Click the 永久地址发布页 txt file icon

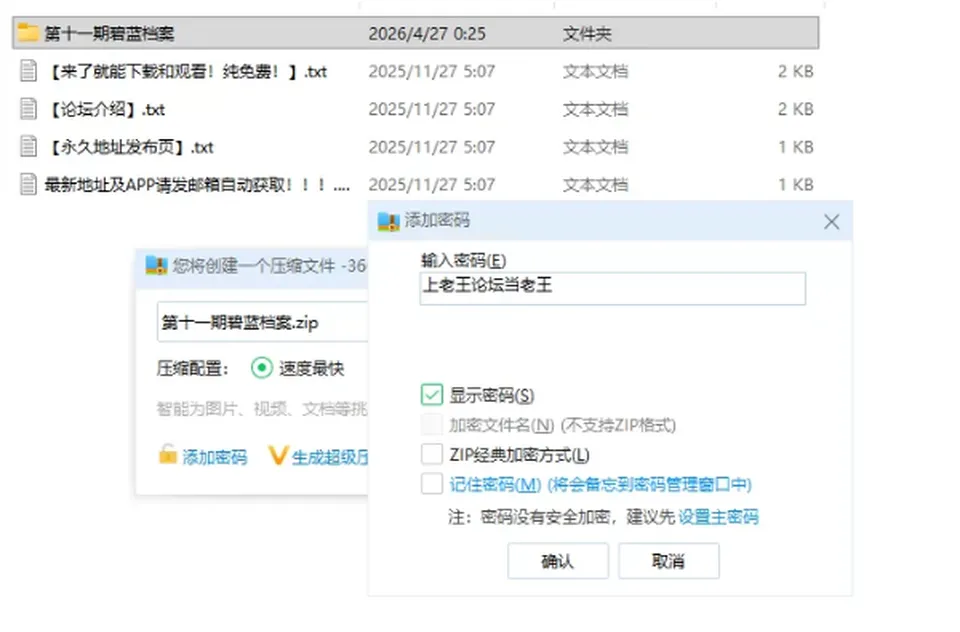tap(28, 147)
